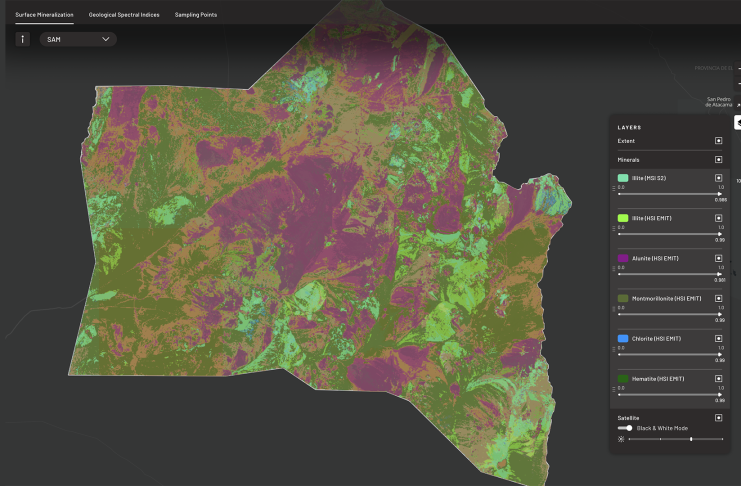Toggle the Minerals group checkbox
741x486 pixels.
718,159
